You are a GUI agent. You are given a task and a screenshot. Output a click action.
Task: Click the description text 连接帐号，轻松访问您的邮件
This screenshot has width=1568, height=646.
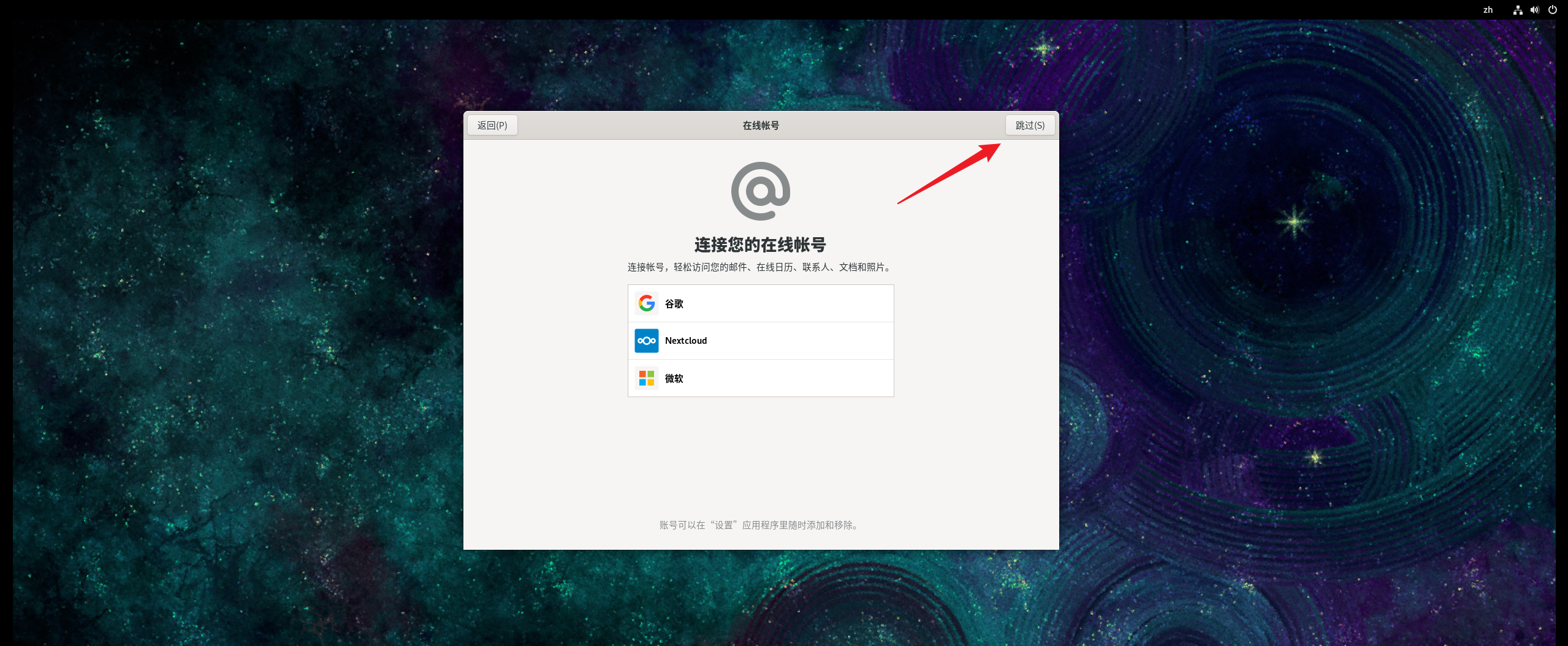tap(760, 267)
